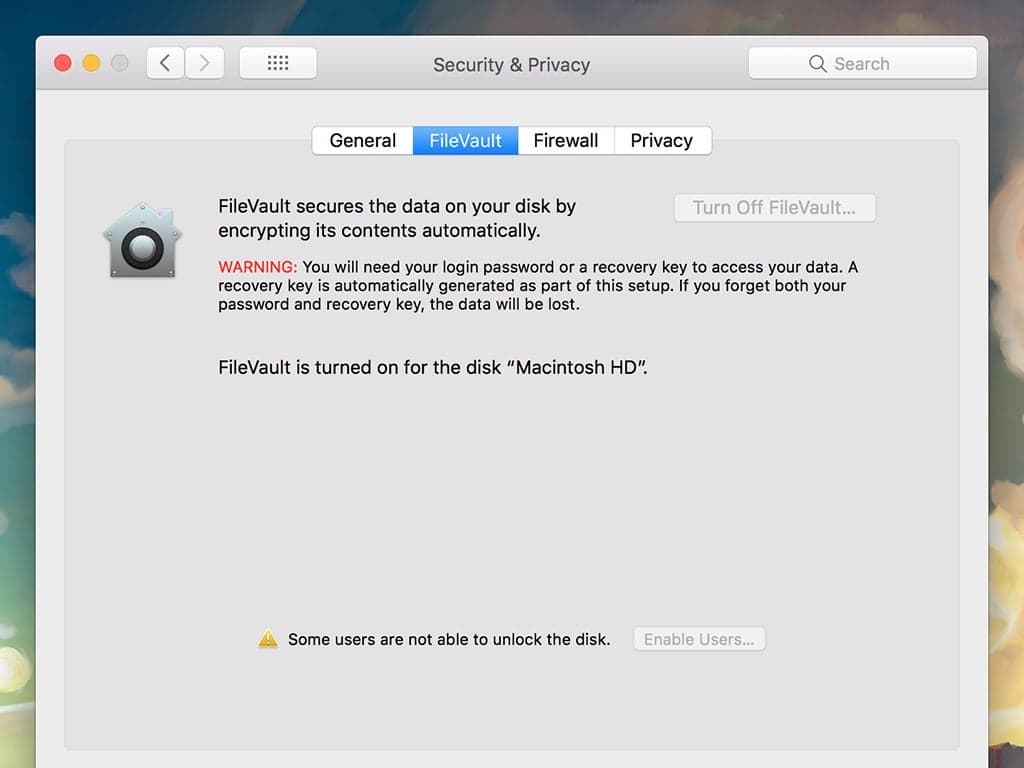
Task: Click the yellow warning triangle icon
Action: [267, 638]
